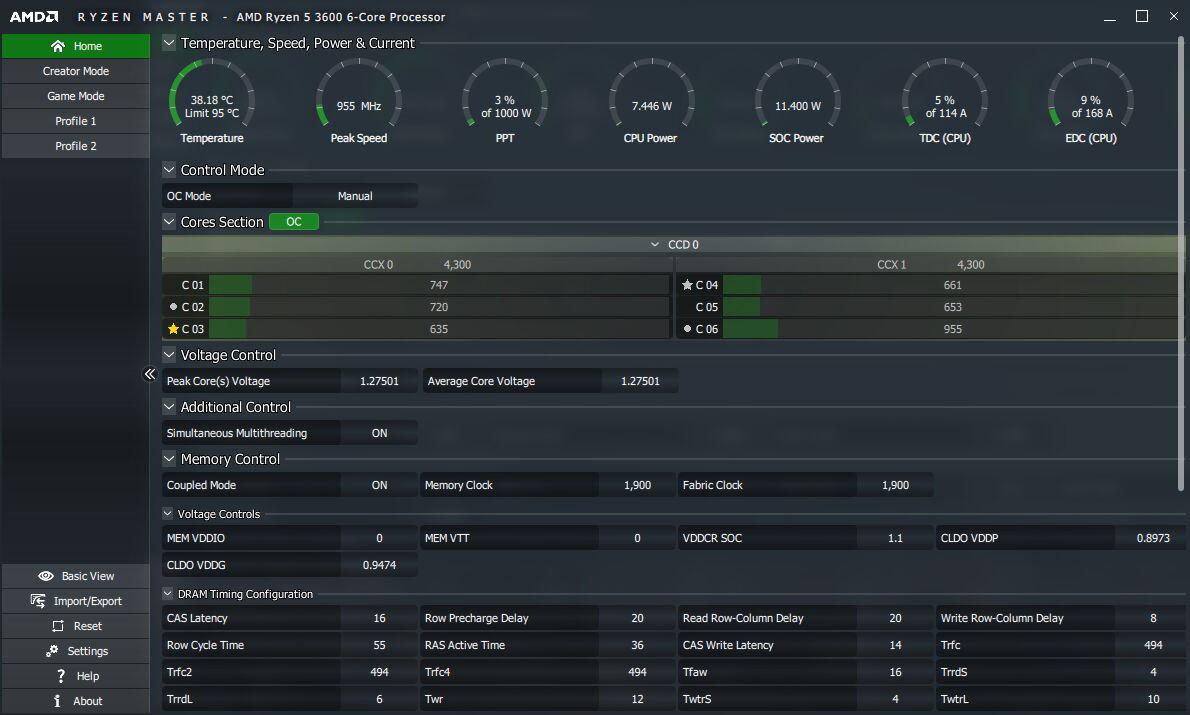The image size is (1190, 715).
Task: Click Trfc value 494
Action: [1153, 644]
